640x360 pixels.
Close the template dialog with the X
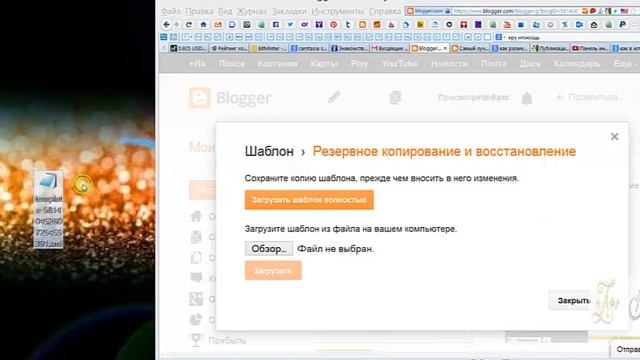pos(615,137)
